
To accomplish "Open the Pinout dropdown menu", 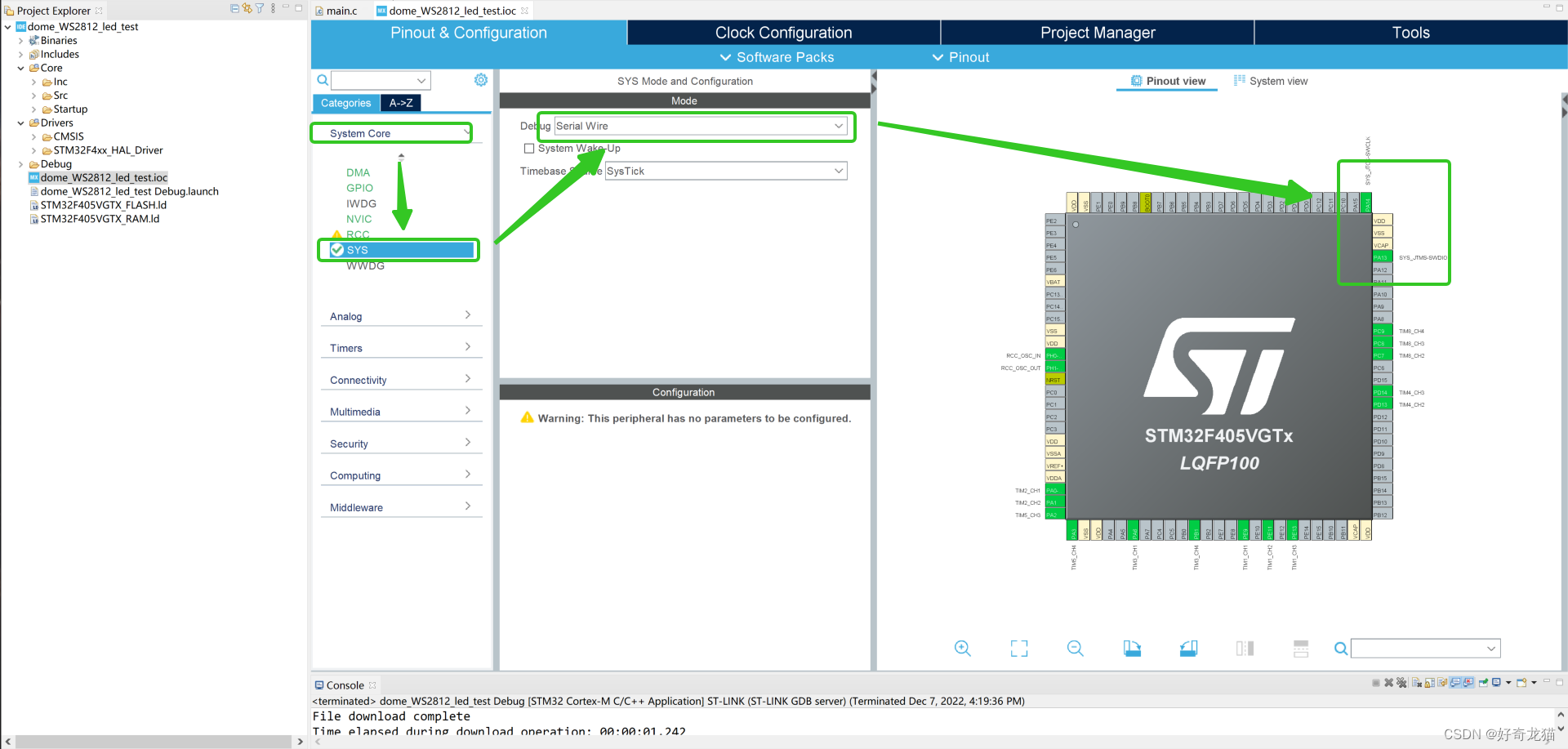I will [960, 57].
